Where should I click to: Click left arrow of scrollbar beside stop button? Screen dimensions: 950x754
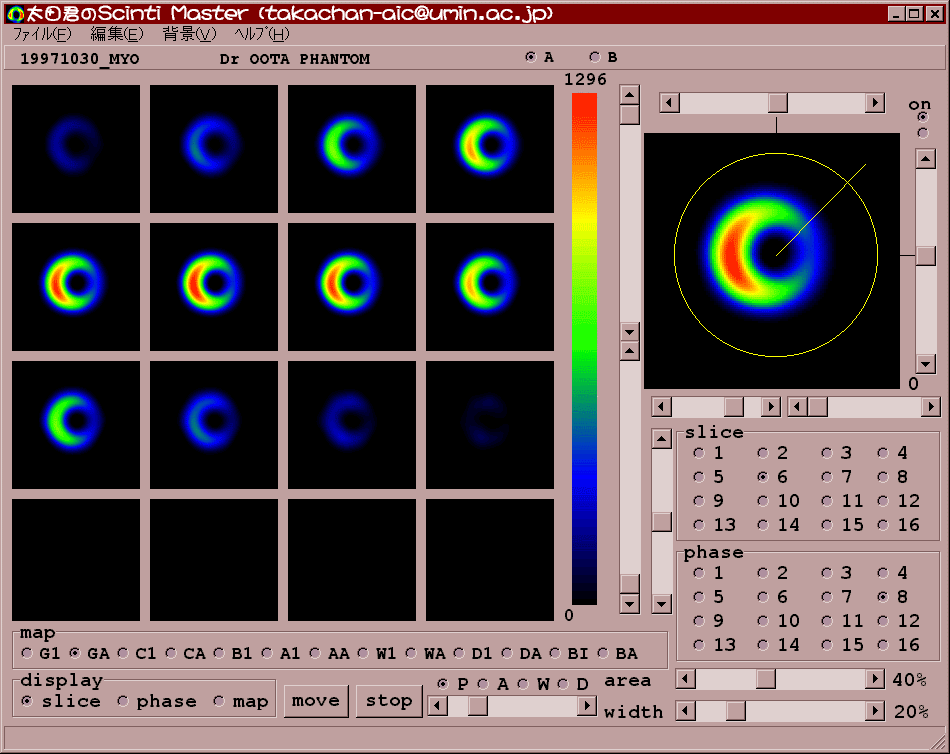point(437,706)
